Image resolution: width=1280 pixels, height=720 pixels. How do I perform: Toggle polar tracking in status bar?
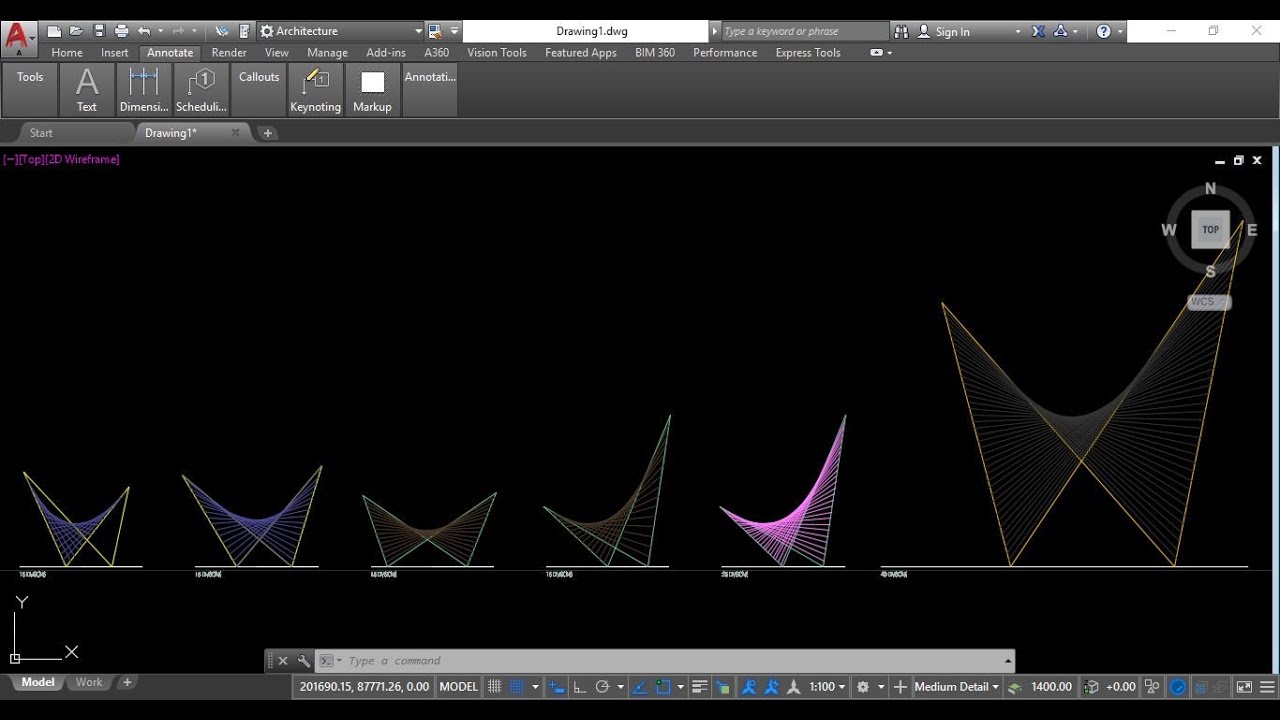coord(602,687)
